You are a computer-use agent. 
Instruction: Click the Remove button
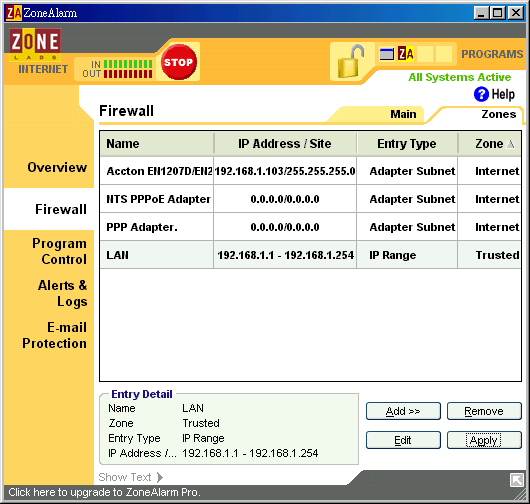(484, 411)
